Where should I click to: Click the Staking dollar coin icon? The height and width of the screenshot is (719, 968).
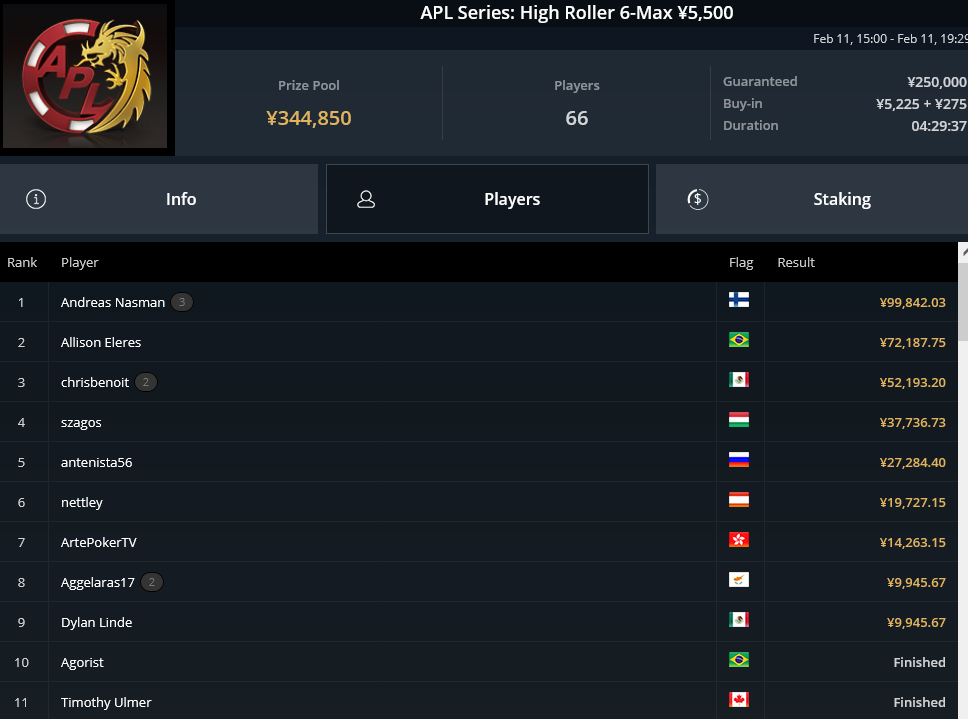[698, 199]
